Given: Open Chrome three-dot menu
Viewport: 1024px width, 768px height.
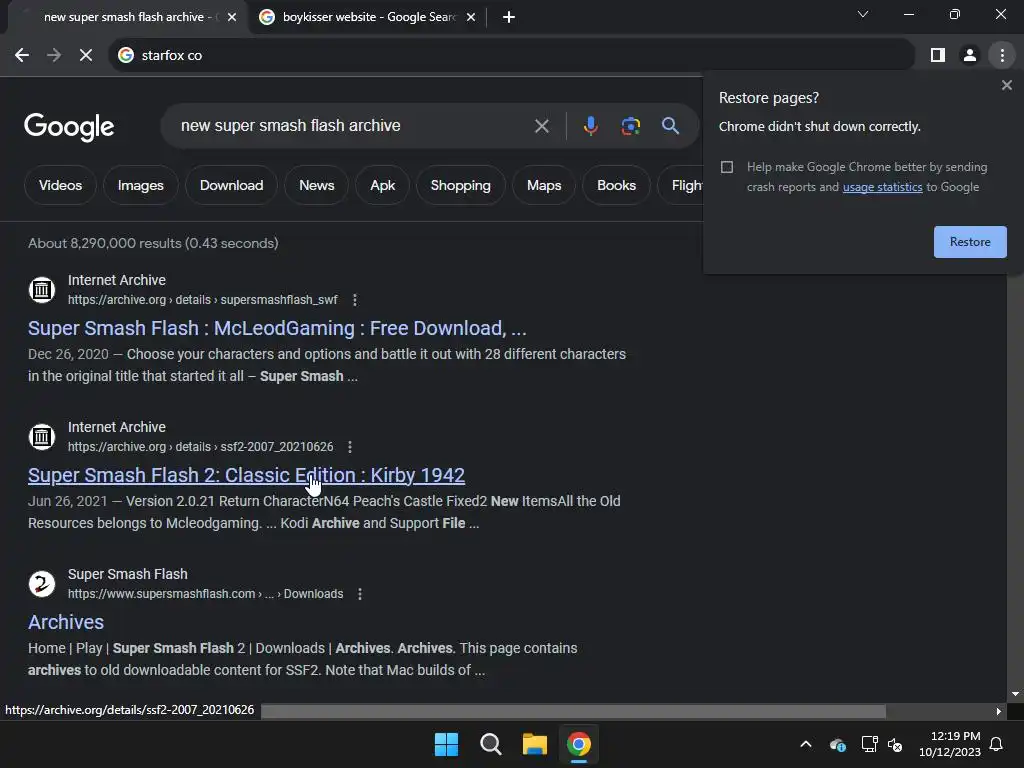Looking at the screenshot, I should coord(1002,56).
